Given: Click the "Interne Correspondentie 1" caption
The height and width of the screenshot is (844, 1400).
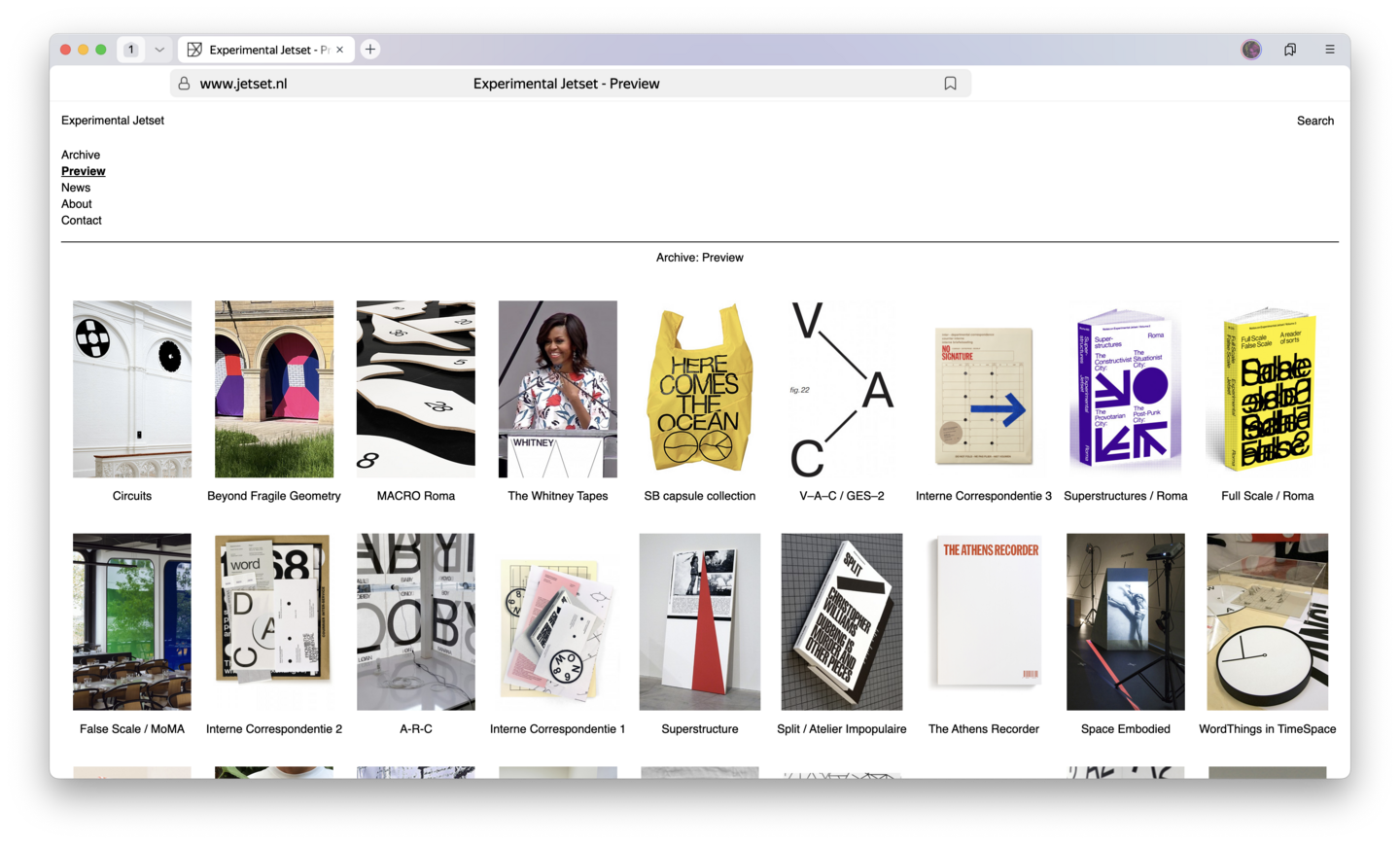Looking at the screenshot, I should tap(558, 729).
